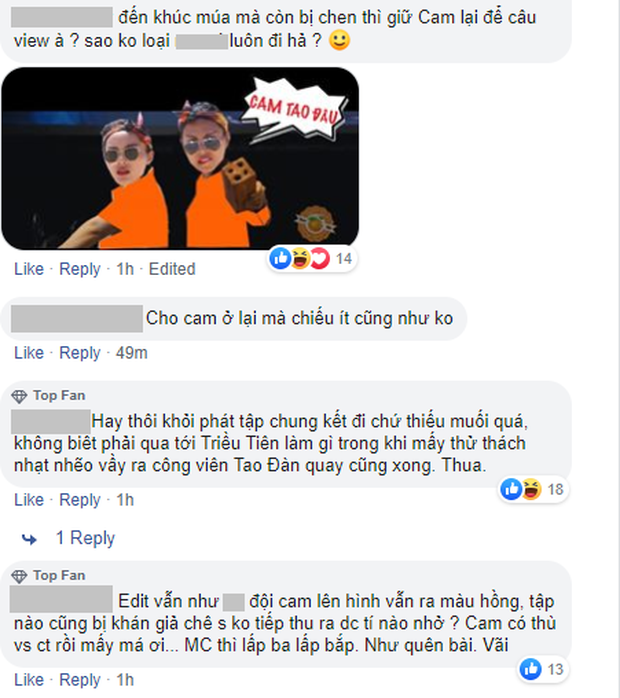Click like reaction icon beside count 13
Viewport: 620px width, 698px height.
click(531, 669)
